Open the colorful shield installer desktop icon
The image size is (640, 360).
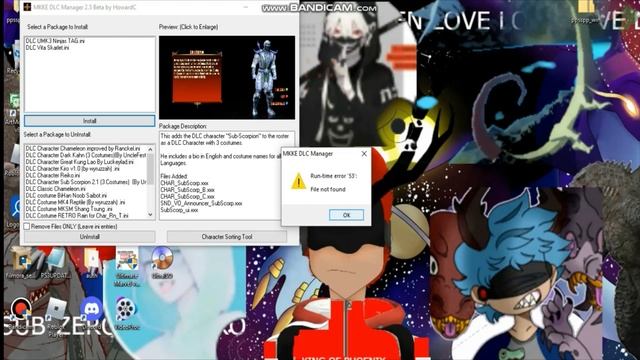pyautogui.click(x=127, y=267)
